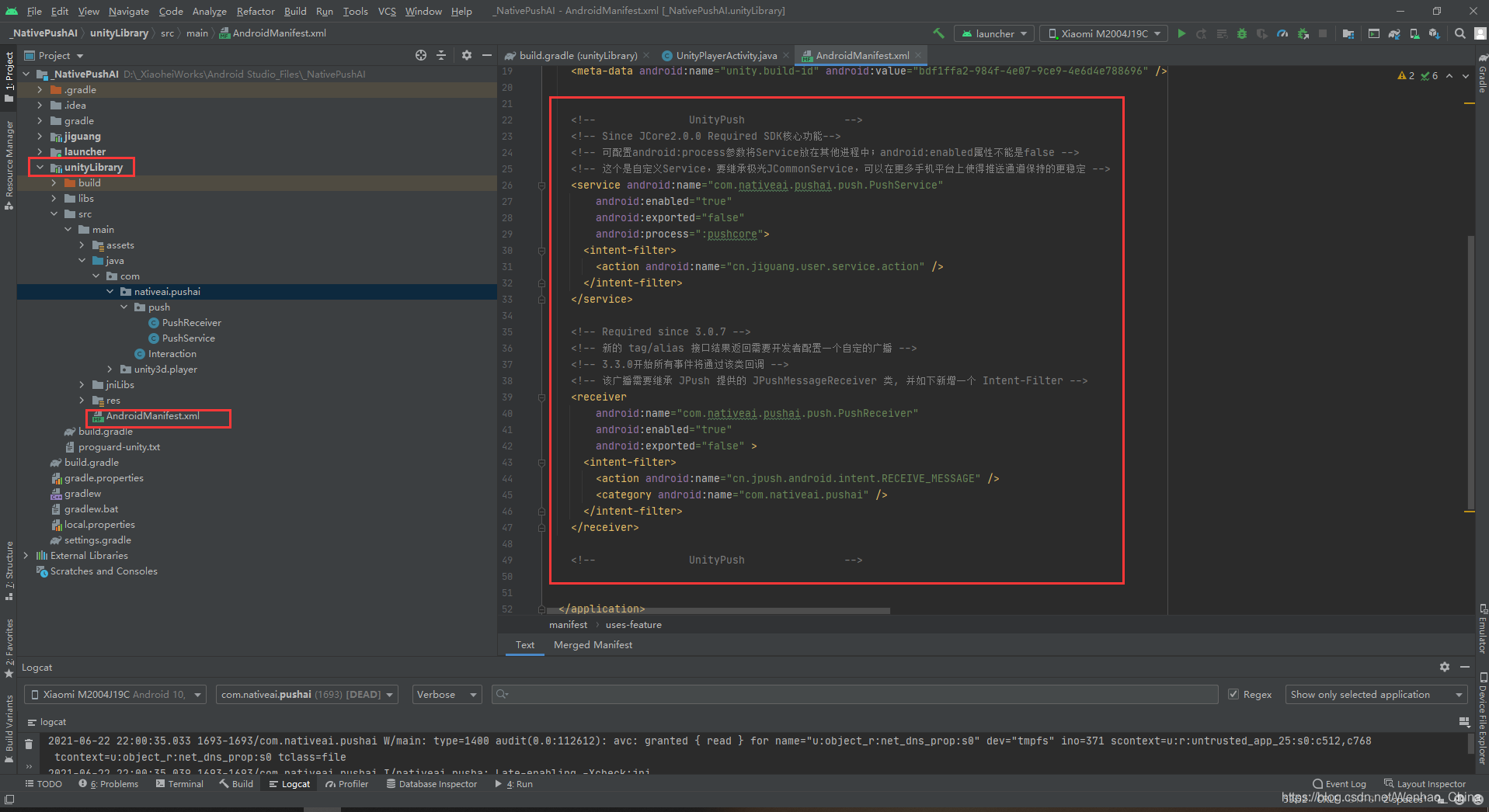Open the TODO tool window

(43, 784)
